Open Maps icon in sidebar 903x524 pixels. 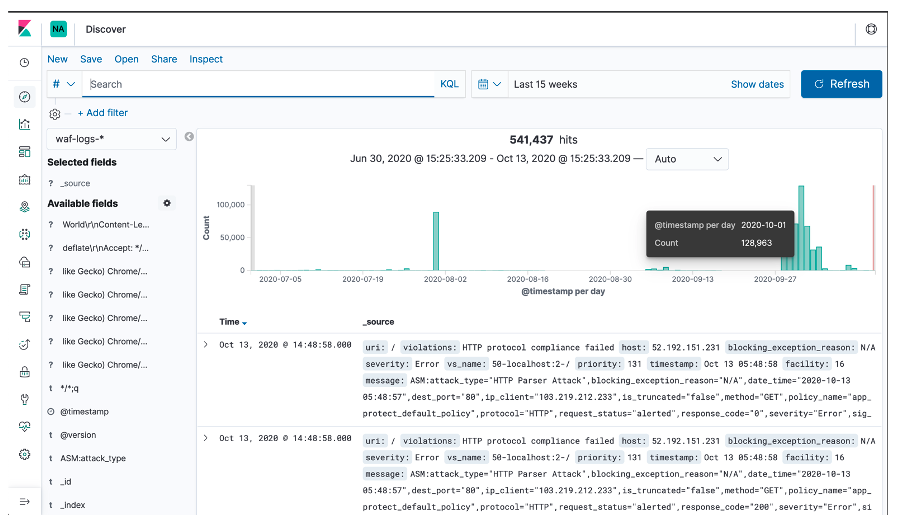(x=24, y=207)
